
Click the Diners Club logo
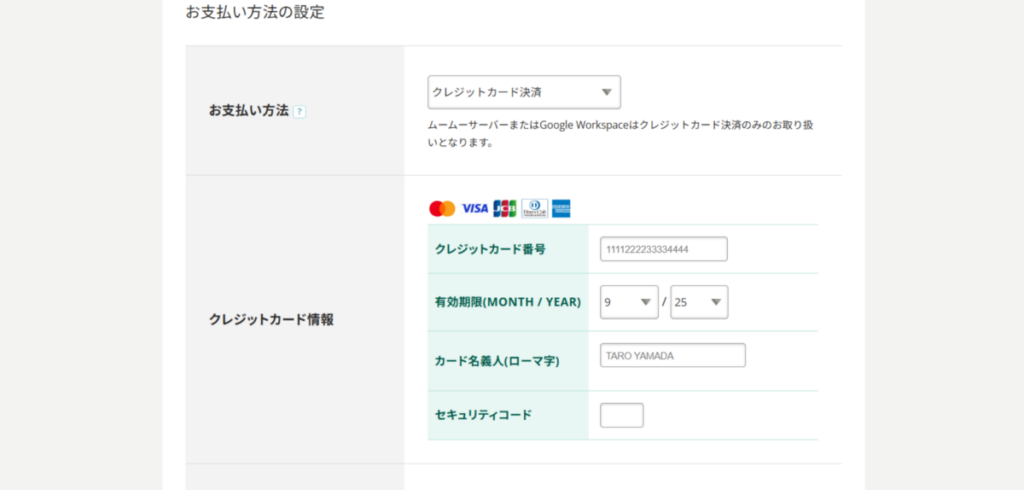534,208
